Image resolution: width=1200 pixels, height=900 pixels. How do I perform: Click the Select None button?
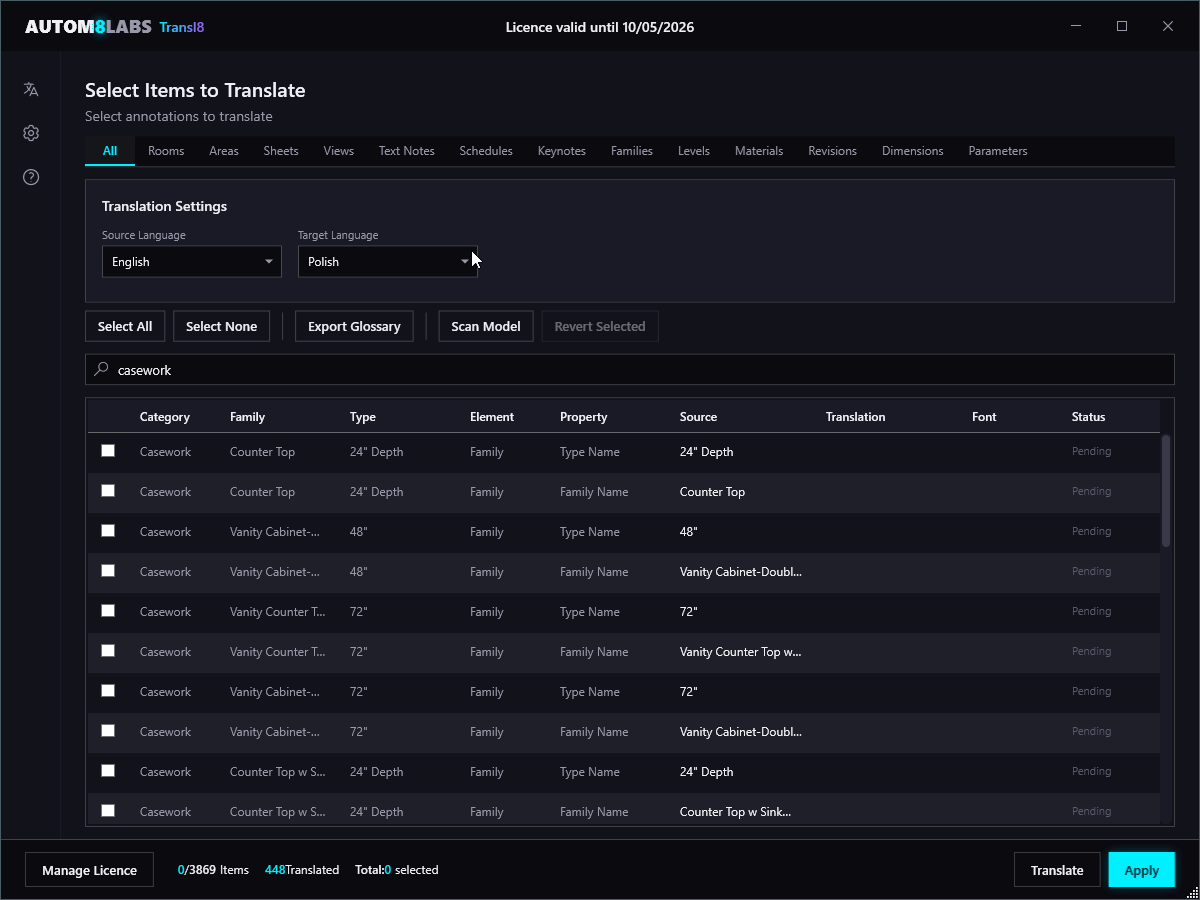tap(221, 326)
